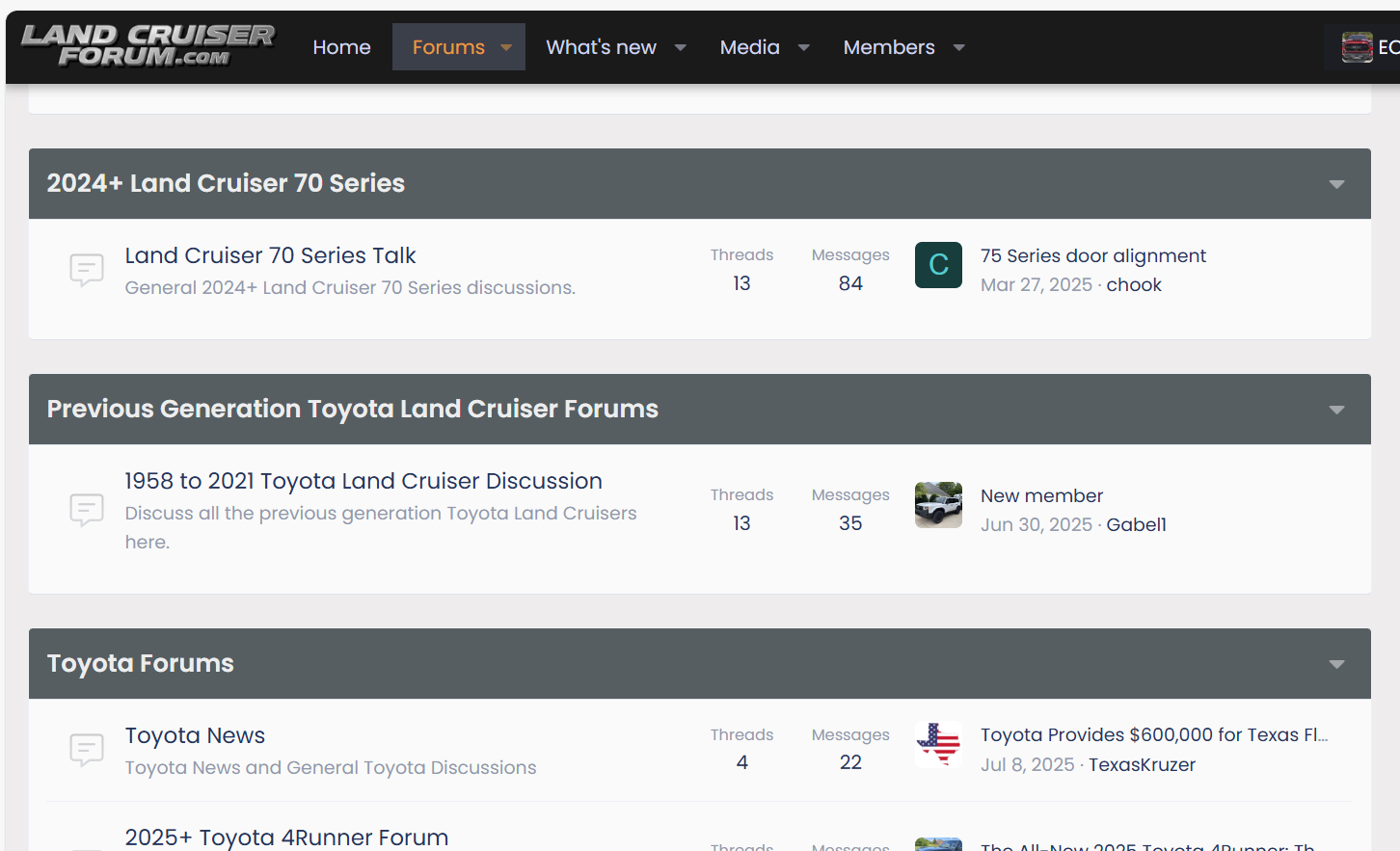Viewport: 1400px width, 851px height.
Task: Click the Toyota Forums heading
Action: point(141,663)
